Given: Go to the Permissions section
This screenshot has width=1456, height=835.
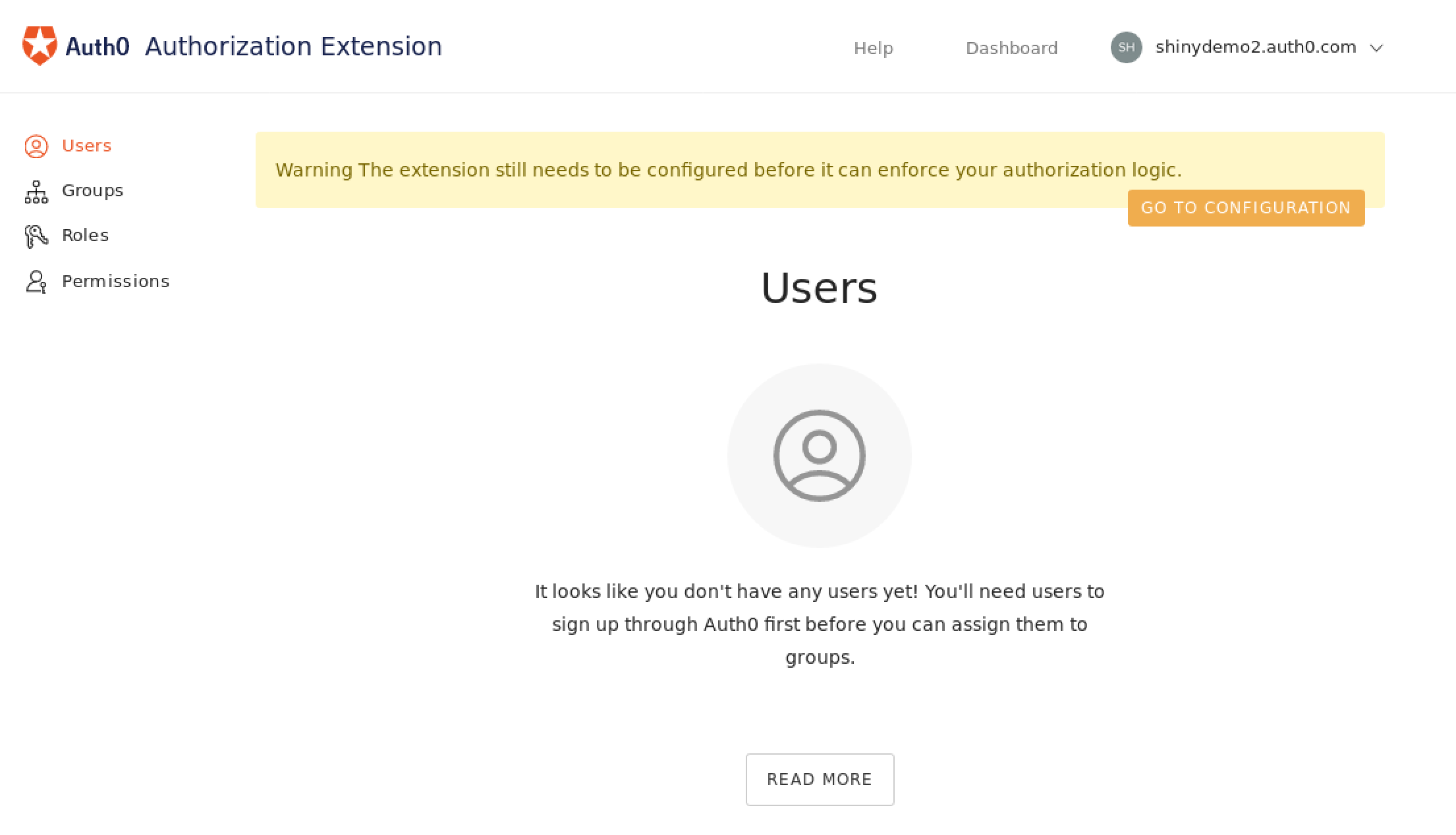Looking at the screenshot, I should pyautogui.click(x=115, y=281).
